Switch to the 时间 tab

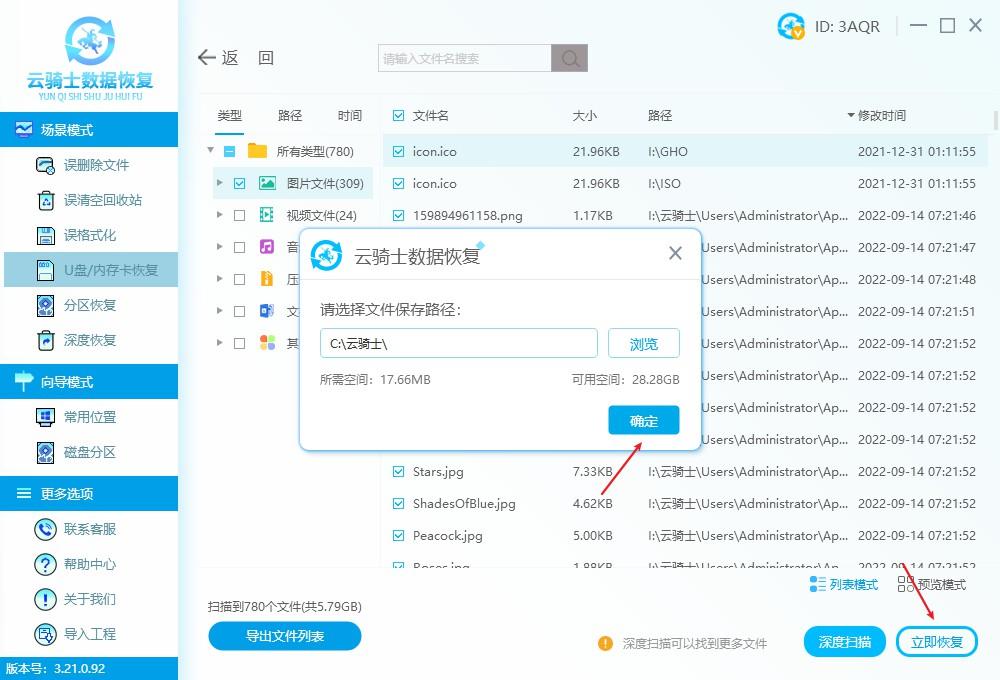tap(349, 115)
